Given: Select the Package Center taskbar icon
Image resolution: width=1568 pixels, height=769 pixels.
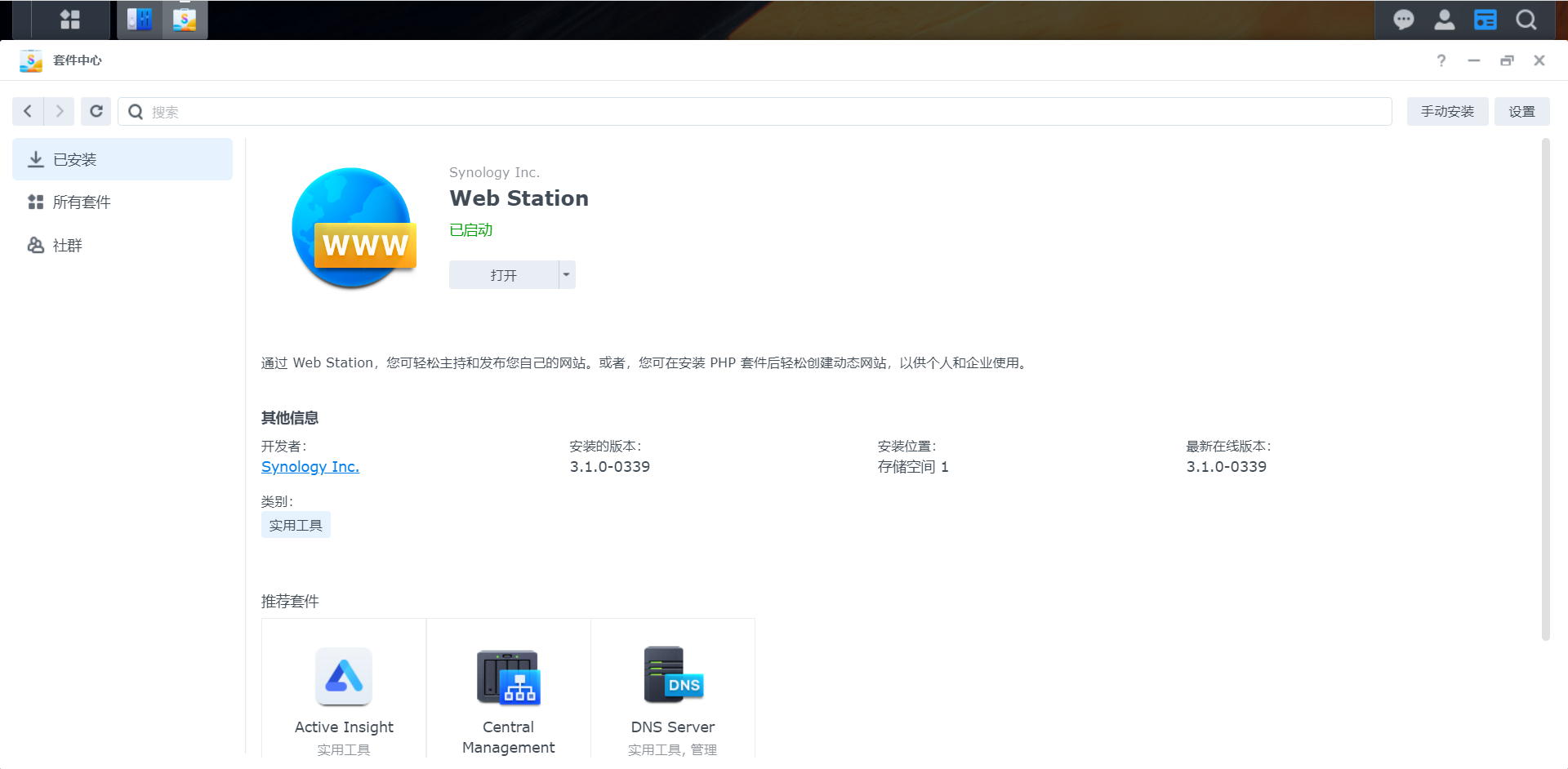Looking at the screenshot, I should [185, 20].
